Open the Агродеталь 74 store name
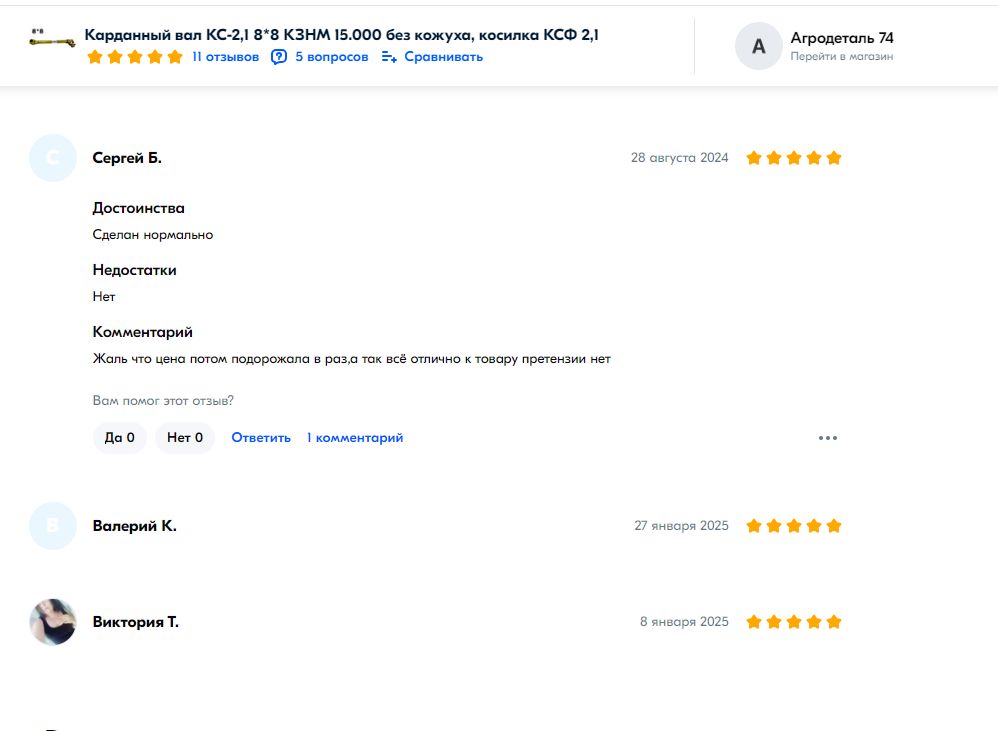 [x=841, y=38]
